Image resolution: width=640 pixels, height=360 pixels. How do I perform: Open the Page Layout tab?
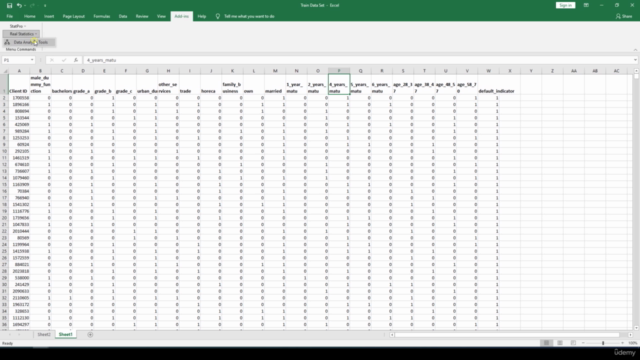tap(73, 16)
